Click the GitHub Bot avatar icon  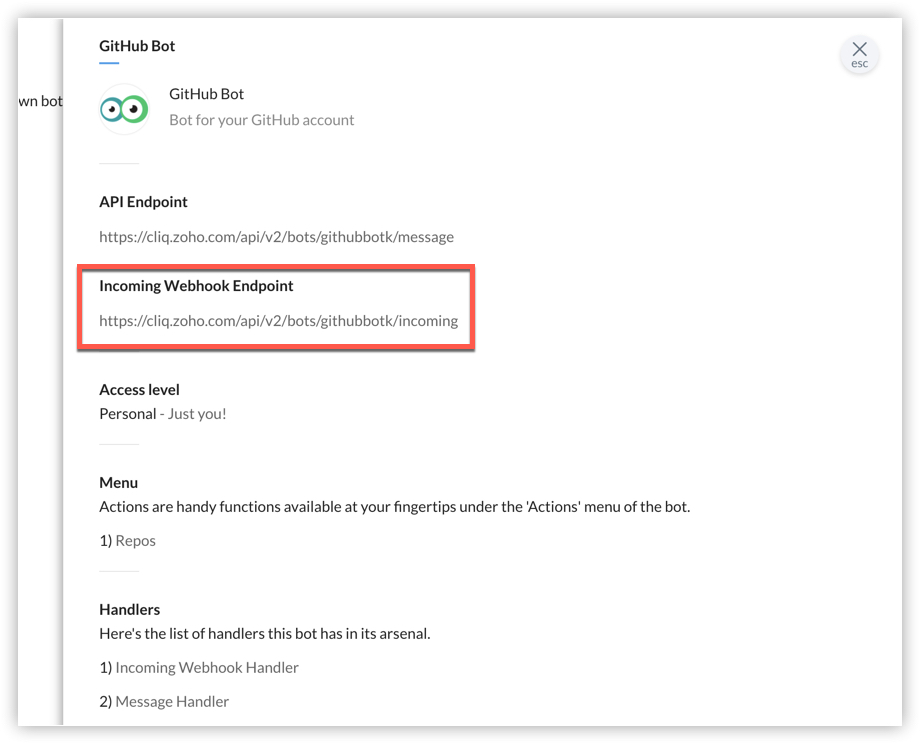pyautogui.click(x=124, y=109)
